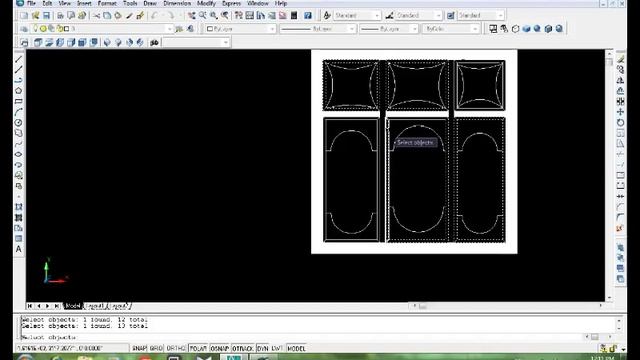Open the Dimension Style Standard dropdown

(x=419, y=16)
